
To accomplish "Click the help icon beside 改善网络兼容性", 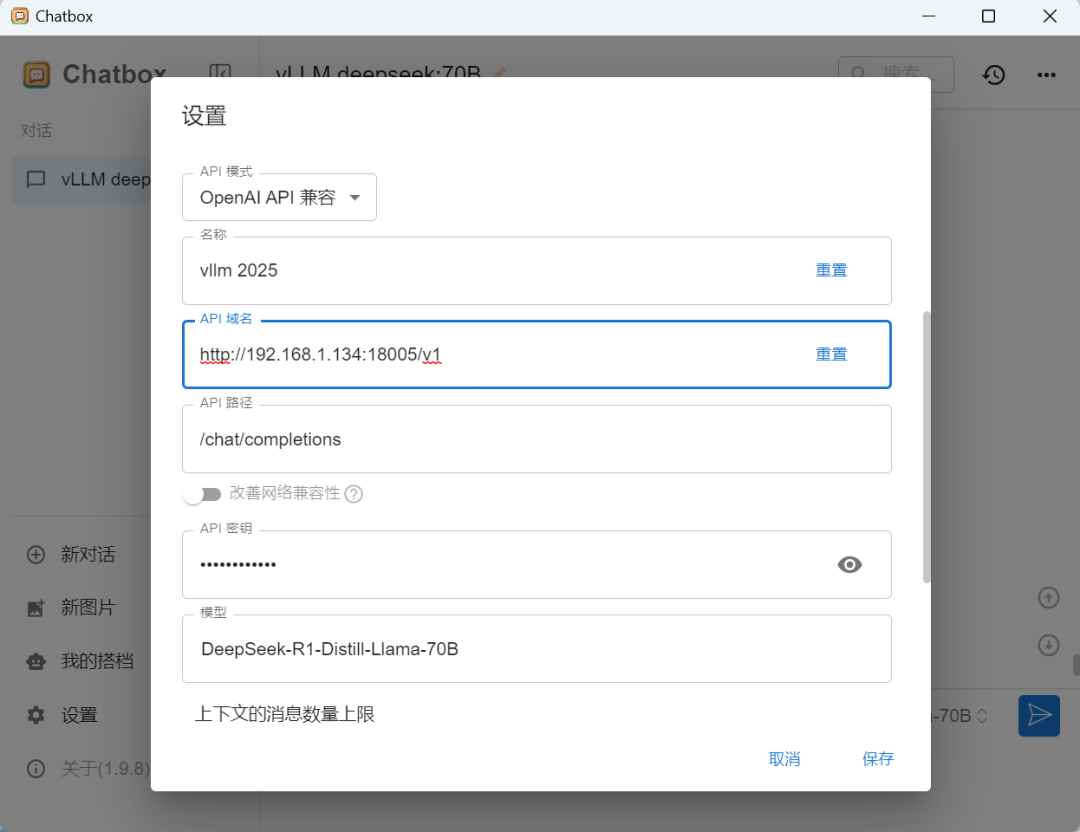I will (x=356, y=493).
